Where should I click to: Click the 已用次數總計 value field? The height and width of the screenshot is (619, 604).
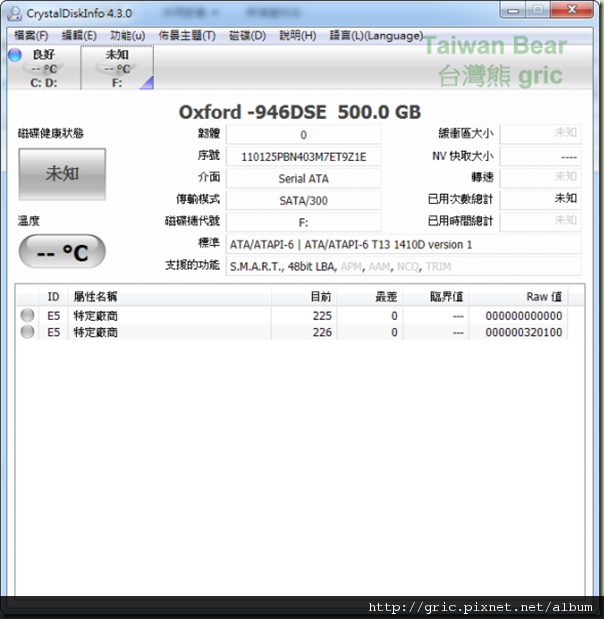tap(540, 200)
